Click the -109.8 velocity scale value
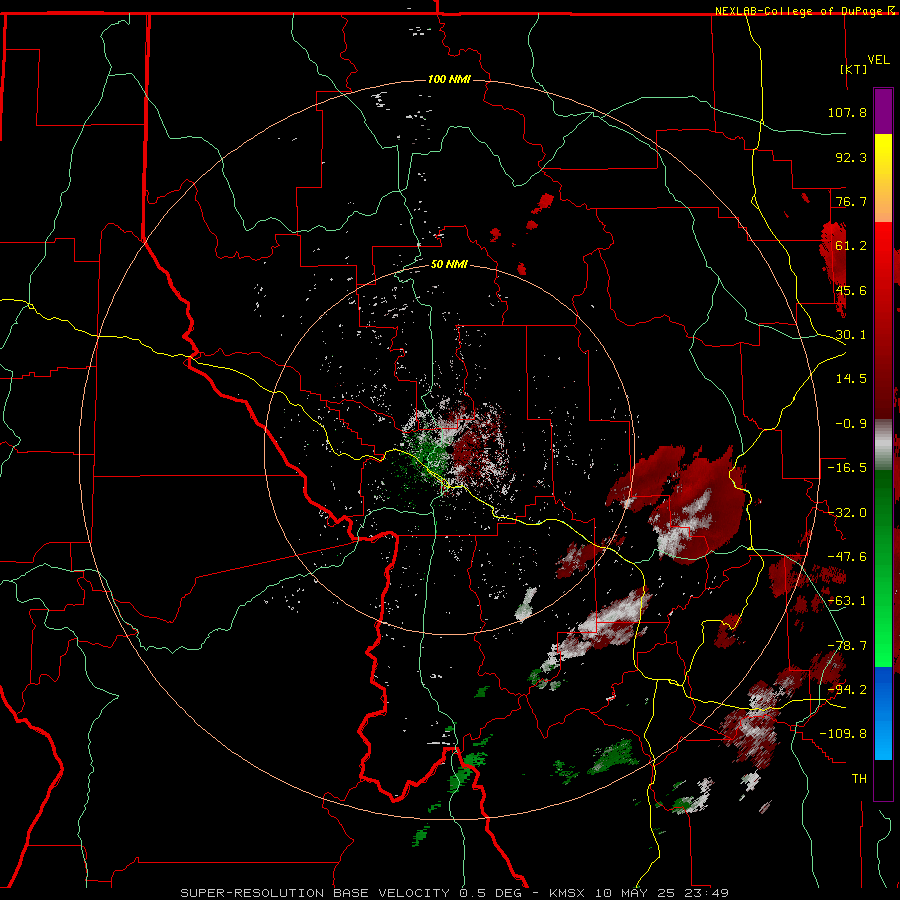Image resolution: width=900 pixels, height=900 pixels. tap(843, 734)
